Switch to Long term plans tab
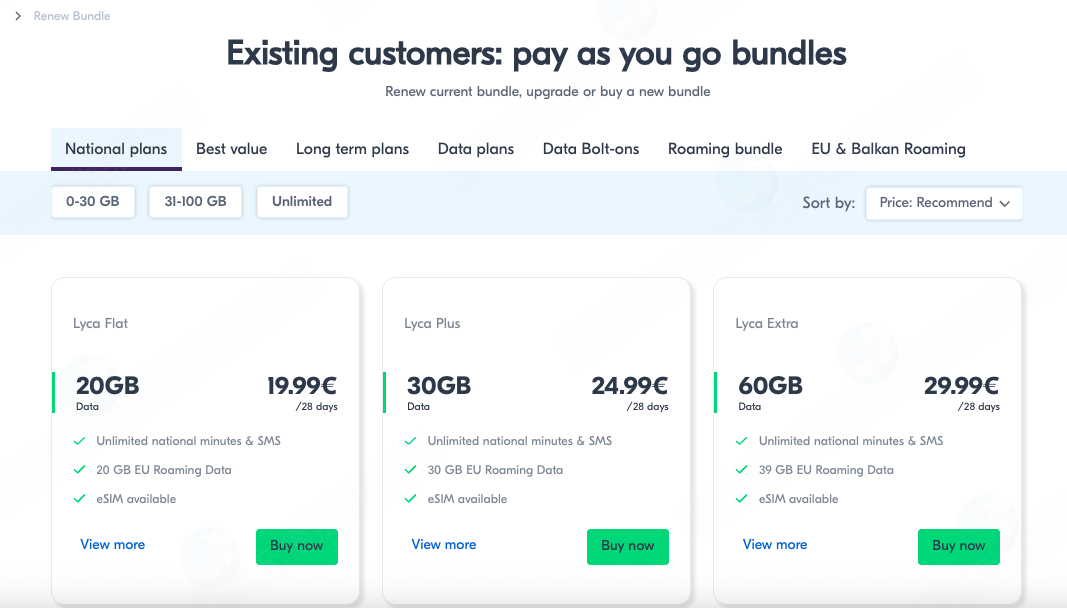Screen dimensions: 1067x608 click(x=352, y=149)
